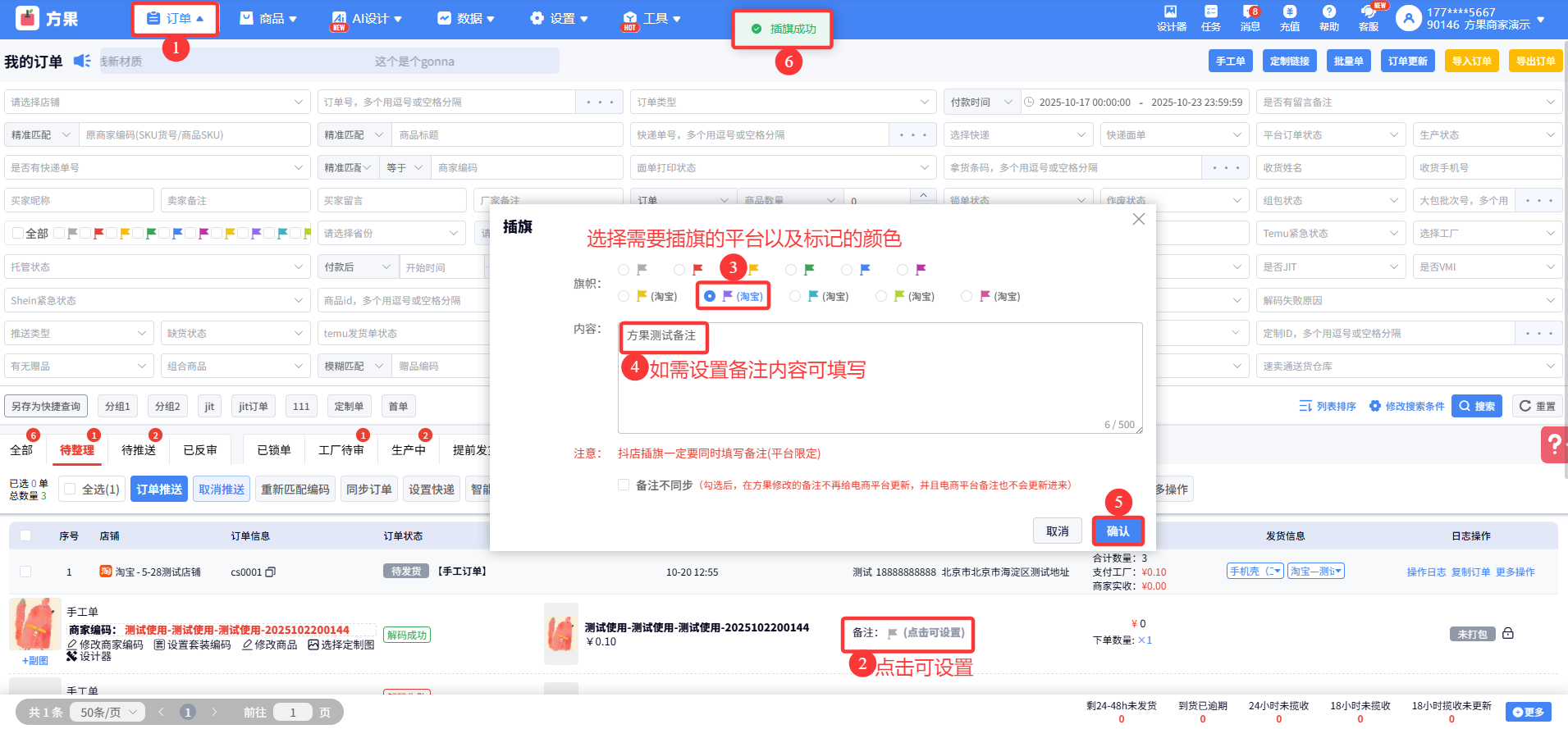Click the 内容 remark text area
Image resolution: width=1568 pixels, height=729 pixels.
880,377
